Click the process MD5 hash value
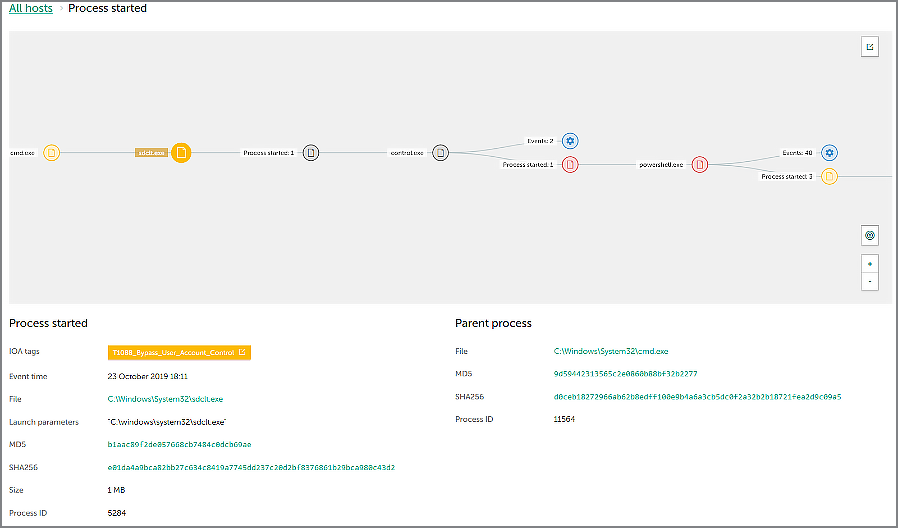898x528 pixels. [179, 444]
